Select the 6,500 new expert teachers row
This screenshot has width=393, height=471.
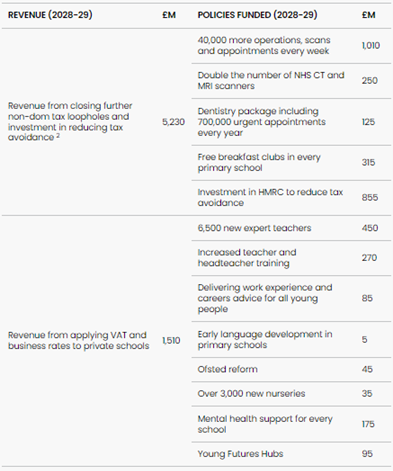[291, 228]
